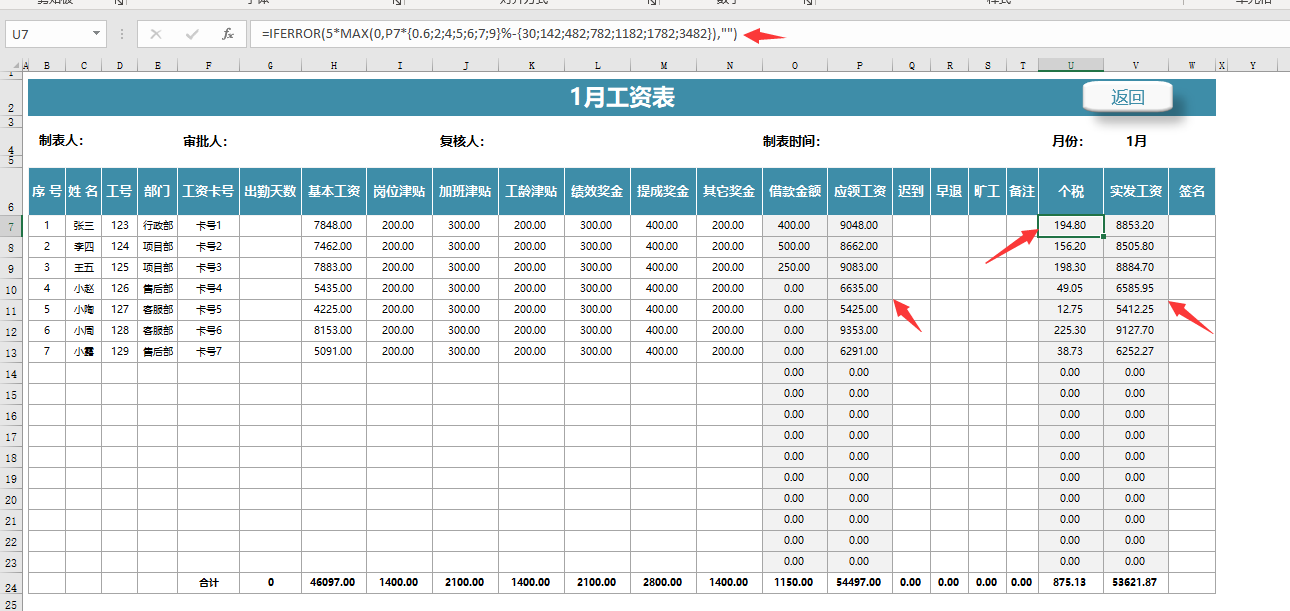Image resolution: width=1290 pixels, height=611 pixels.
Task: Select row 24 header
Action: point(11,582)
